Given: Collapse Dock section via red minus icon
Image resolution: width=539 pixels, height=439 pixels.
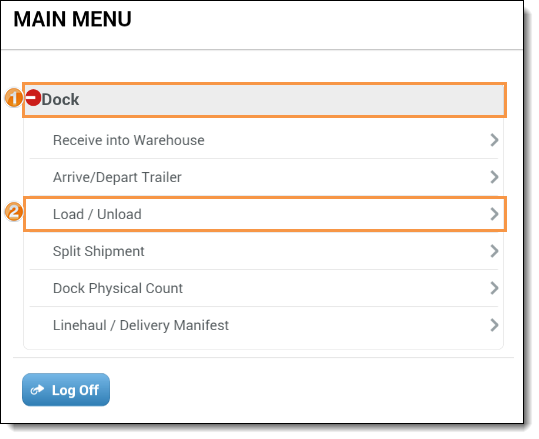Looking at the screenshot, I should pyautogui.click(x=34, y=97).
